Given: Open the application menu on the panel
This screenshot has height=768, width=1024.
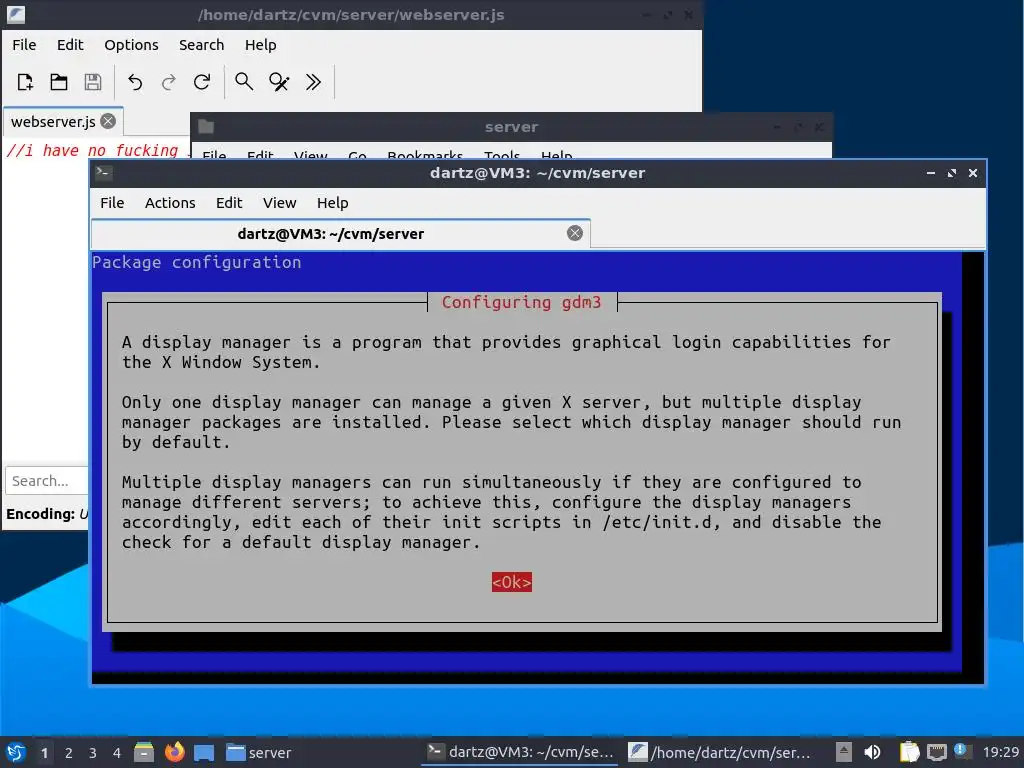Looking at the screenshot, I should (16, 752).
